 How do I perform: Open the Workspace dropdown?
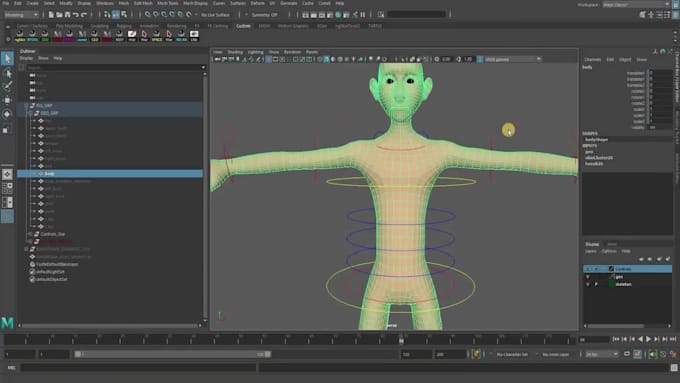[636, 4]
